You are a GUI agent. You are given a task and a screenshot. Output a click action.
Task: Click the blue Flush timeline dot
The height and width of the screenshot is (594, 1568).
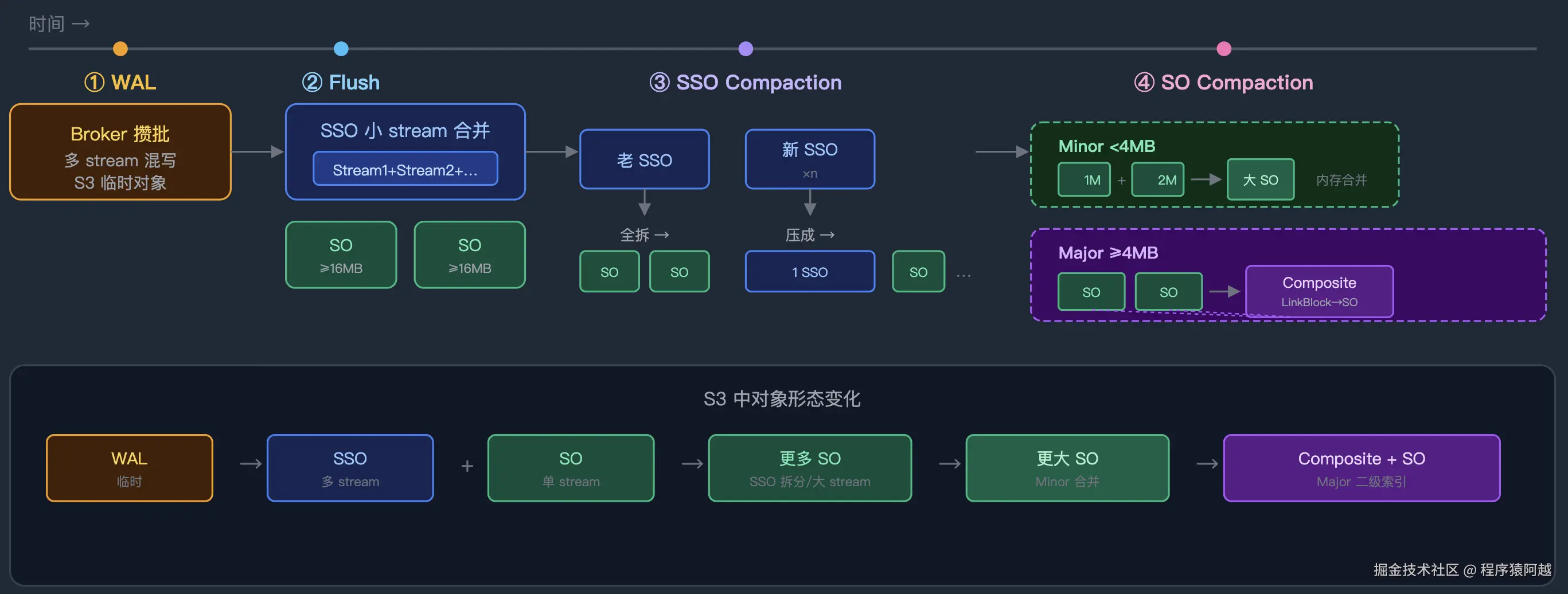341,49
